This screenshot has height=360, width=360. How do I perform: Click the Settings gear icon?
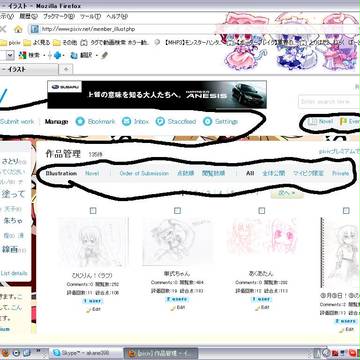(207, 122)
